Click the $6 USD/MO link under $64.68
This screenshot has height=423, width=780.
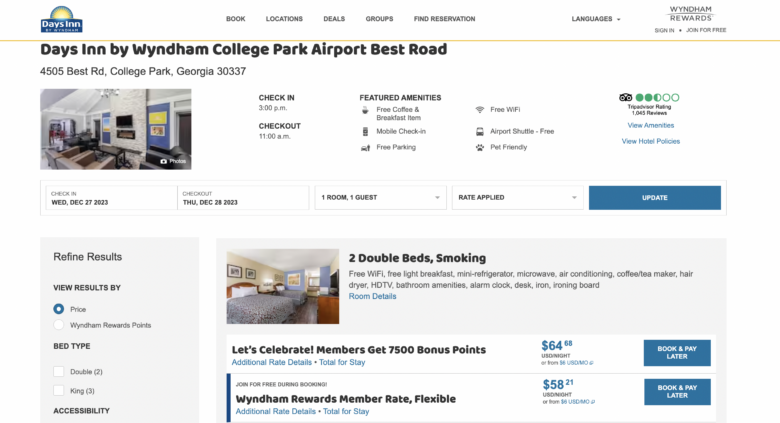(576, 363)
